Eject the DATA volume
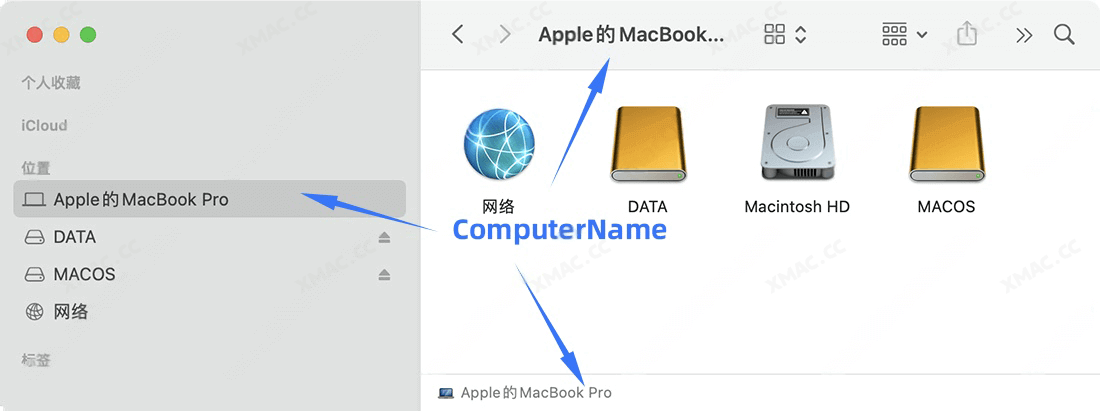Viewport: 1100px width, 411px height. point(384,238)
